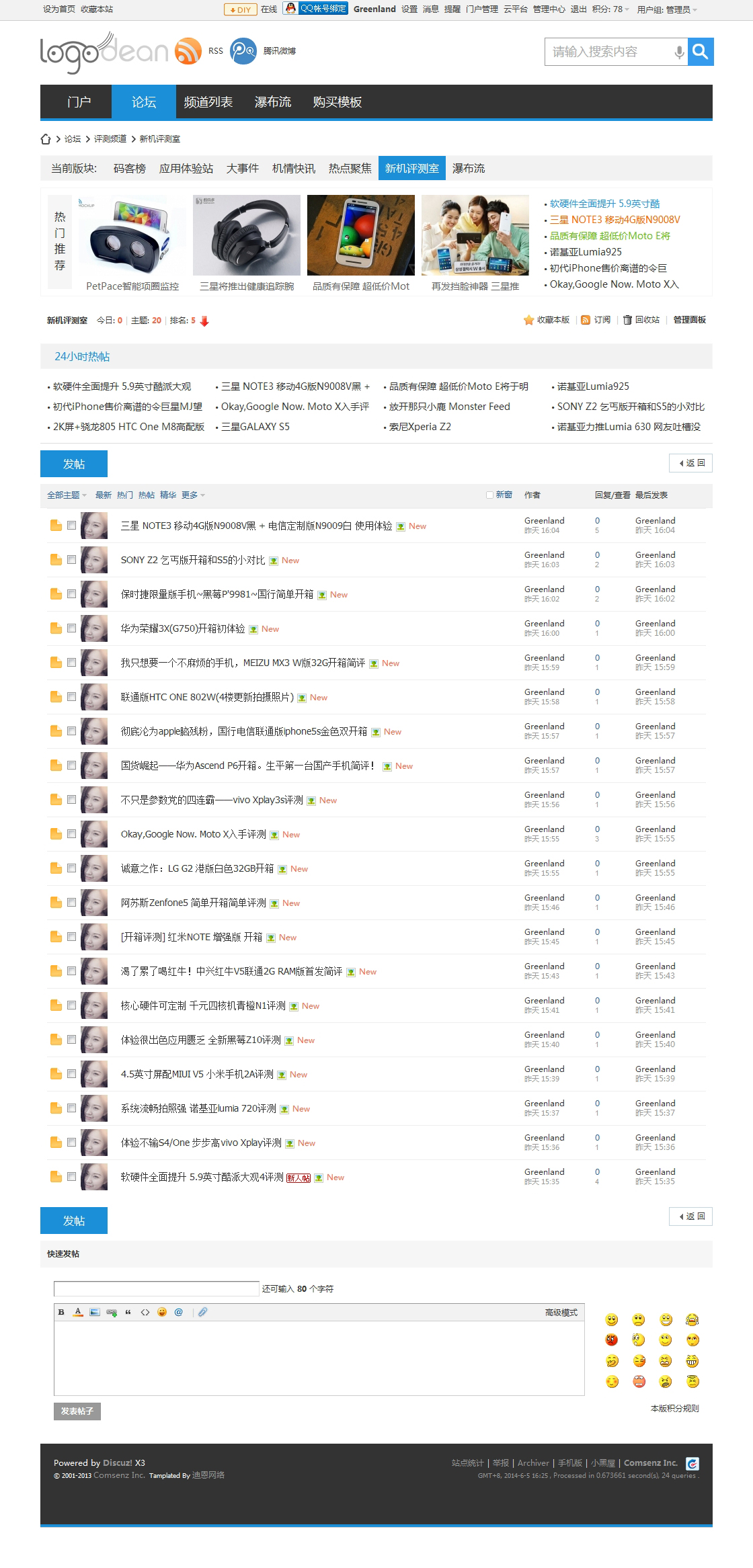The width and height of the screenshot is (753, 1568).
Task: Click the top 返回 back button
Action: pyautogui.click(x=690, y=463)
